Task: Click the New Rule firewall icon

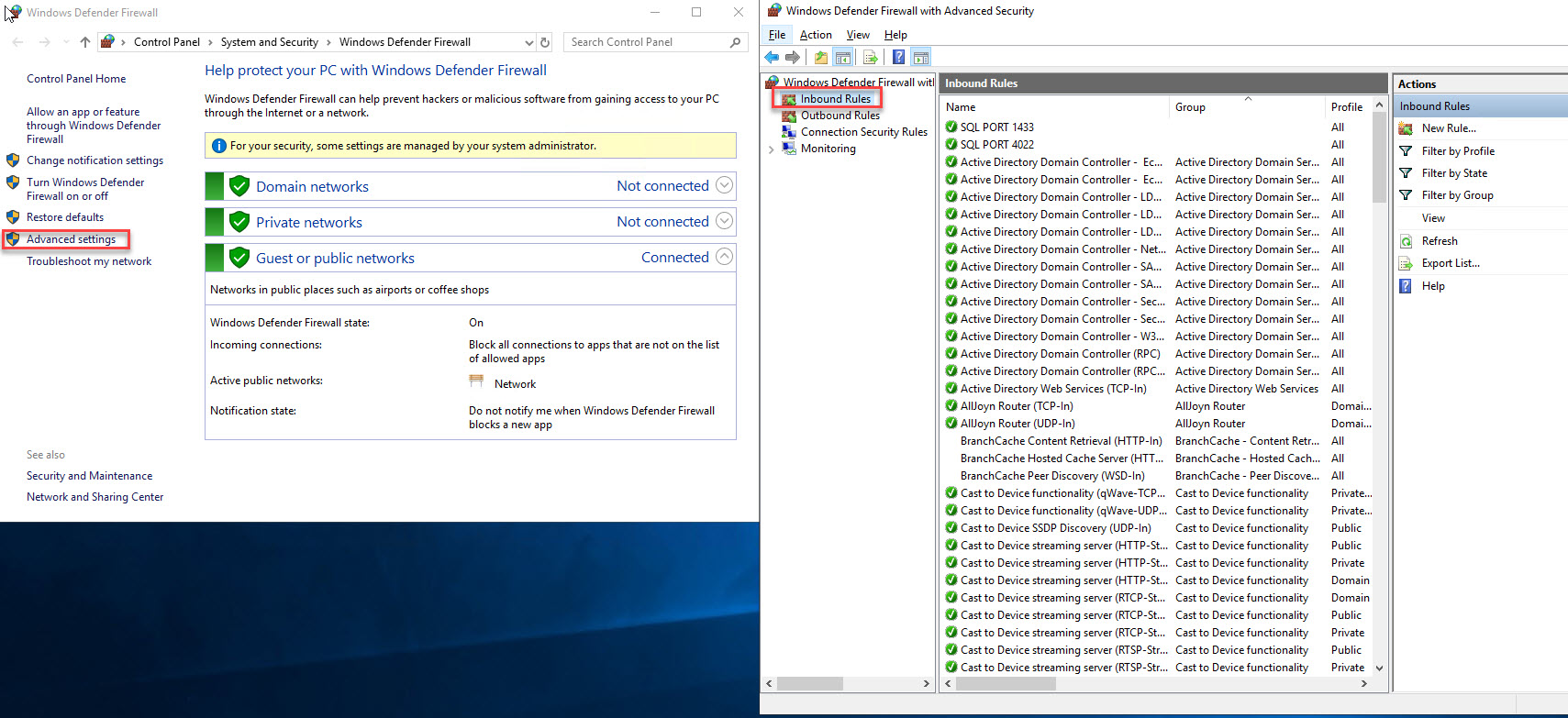Action: pyautogui.click(x=1406, y=128)
